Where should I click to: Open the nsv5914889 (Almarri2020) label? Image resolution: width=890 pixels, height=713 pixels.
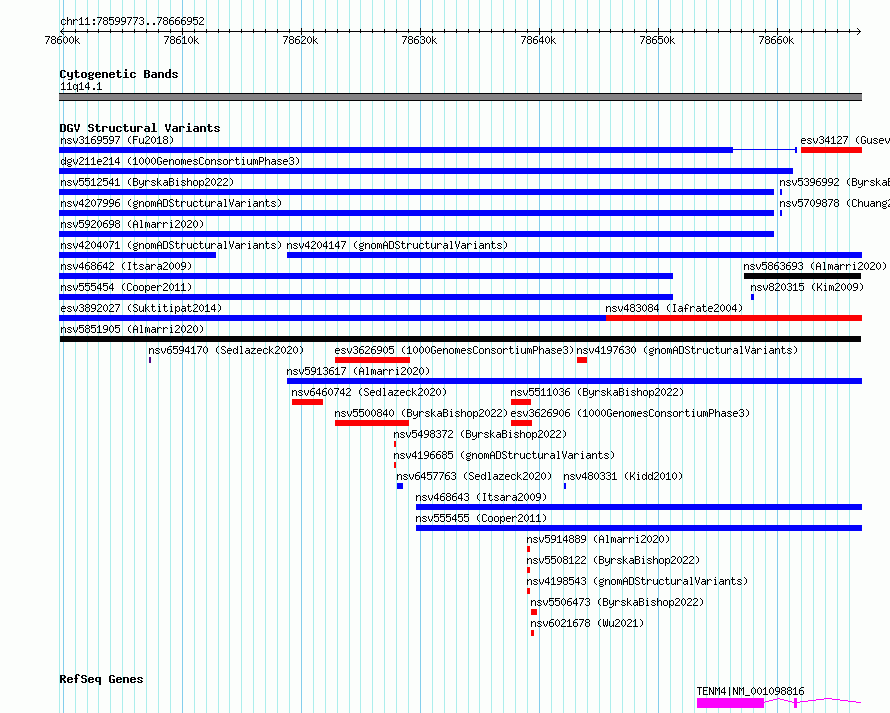click(598, 539)
